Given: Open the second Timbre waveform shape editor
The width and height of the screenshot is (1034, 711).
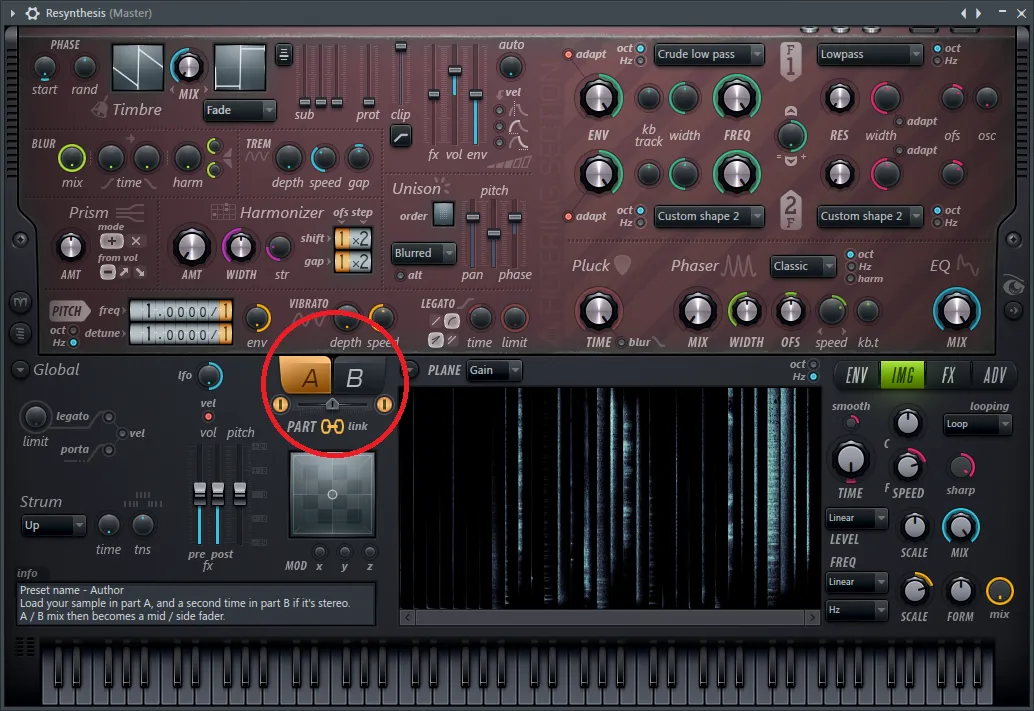Looking at the screenshot, I should pos(240,67).
